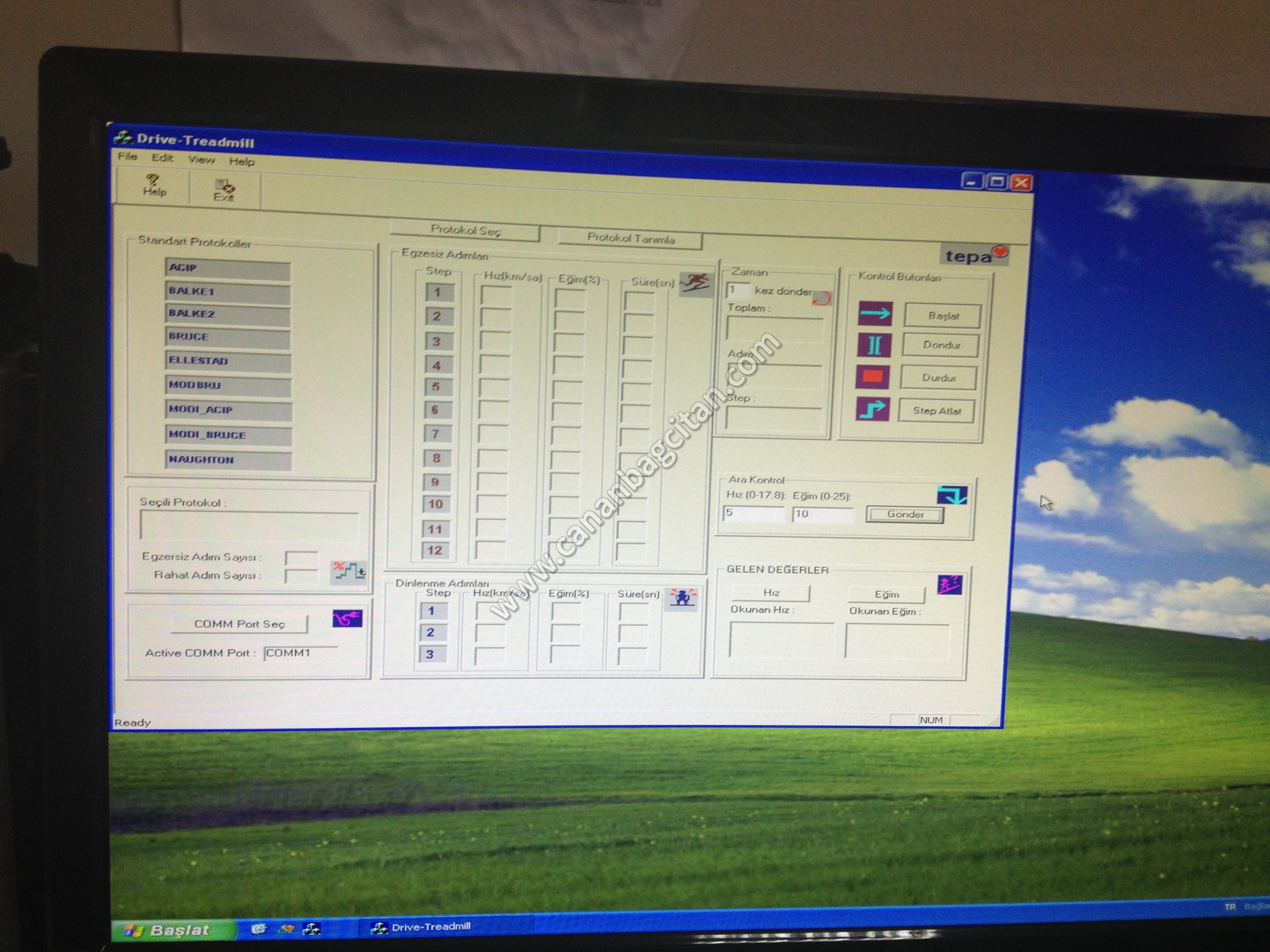Click the Drive-Treadmill title bar icon
This screenshot has width=1270, height=952.
pos(122,137)
